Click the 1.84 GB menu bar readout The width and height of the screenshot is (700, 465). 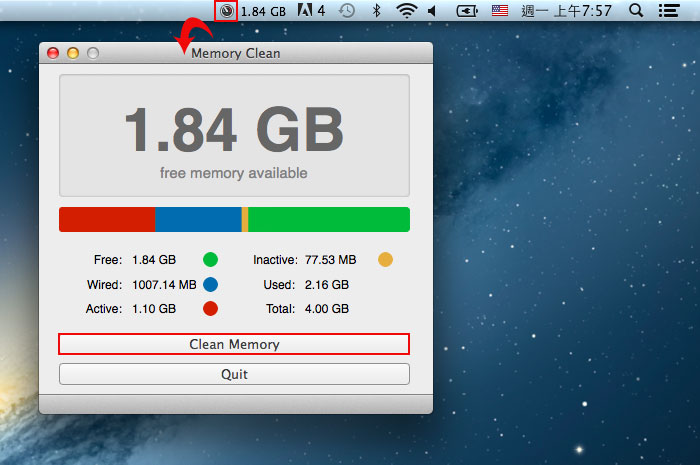tap(263, 11)
